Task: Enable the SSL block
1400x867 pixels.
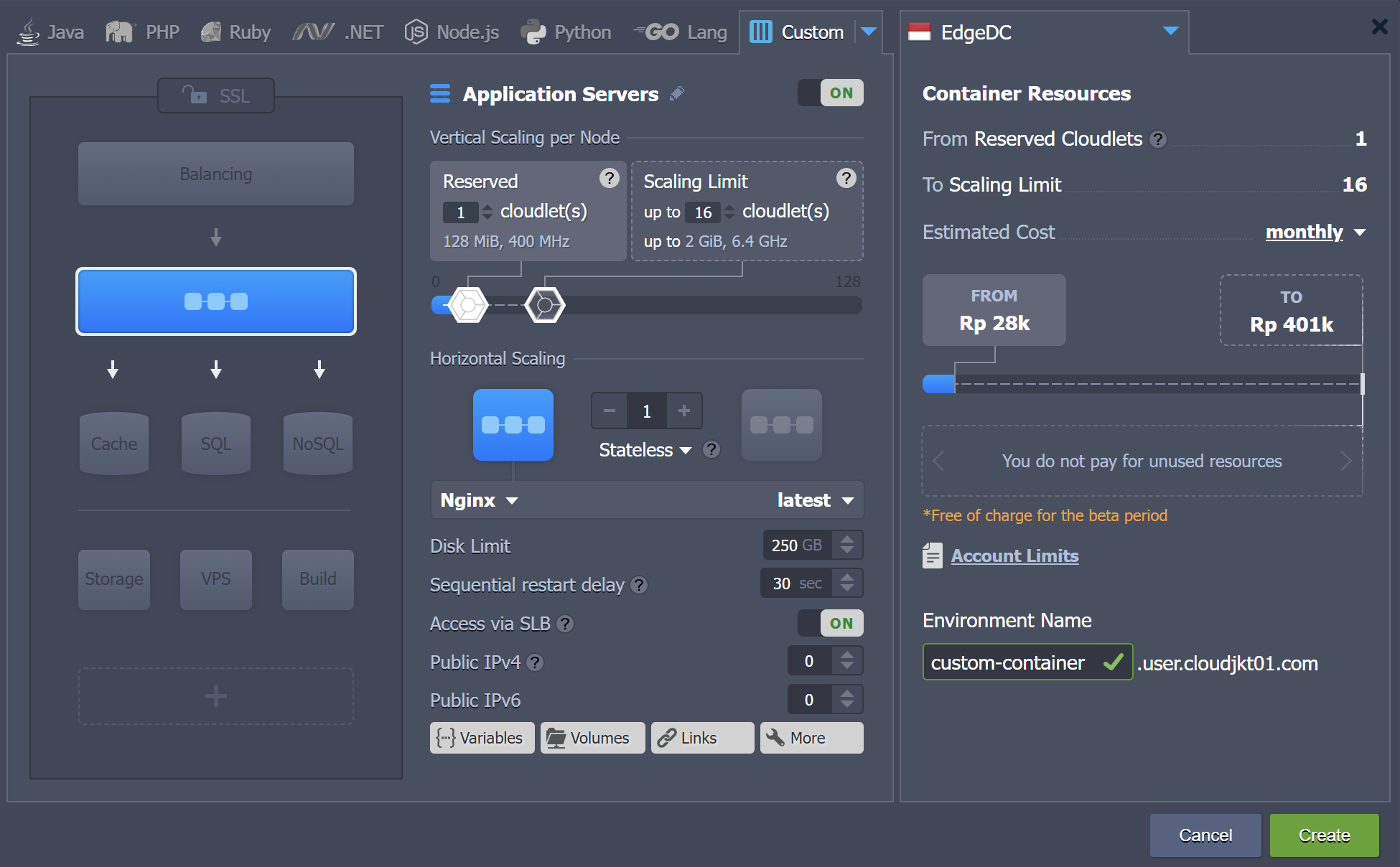Action: [x=216, y=95]
